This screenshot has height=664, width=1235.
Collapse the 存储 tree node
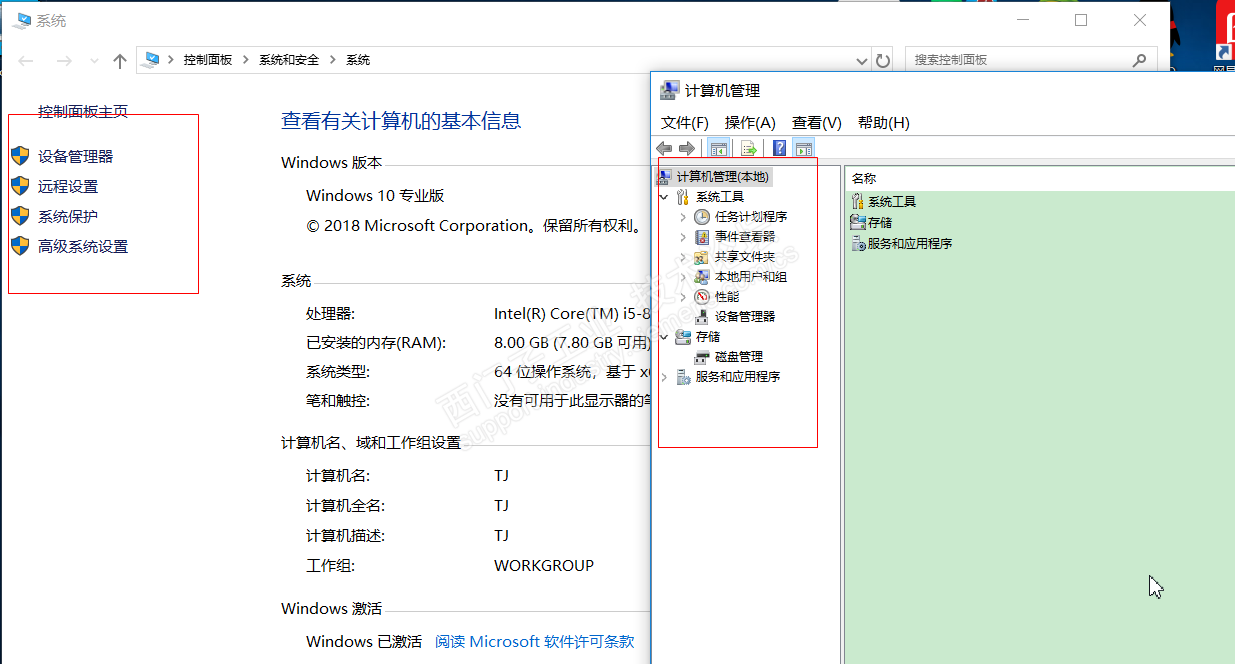(665, 337)
